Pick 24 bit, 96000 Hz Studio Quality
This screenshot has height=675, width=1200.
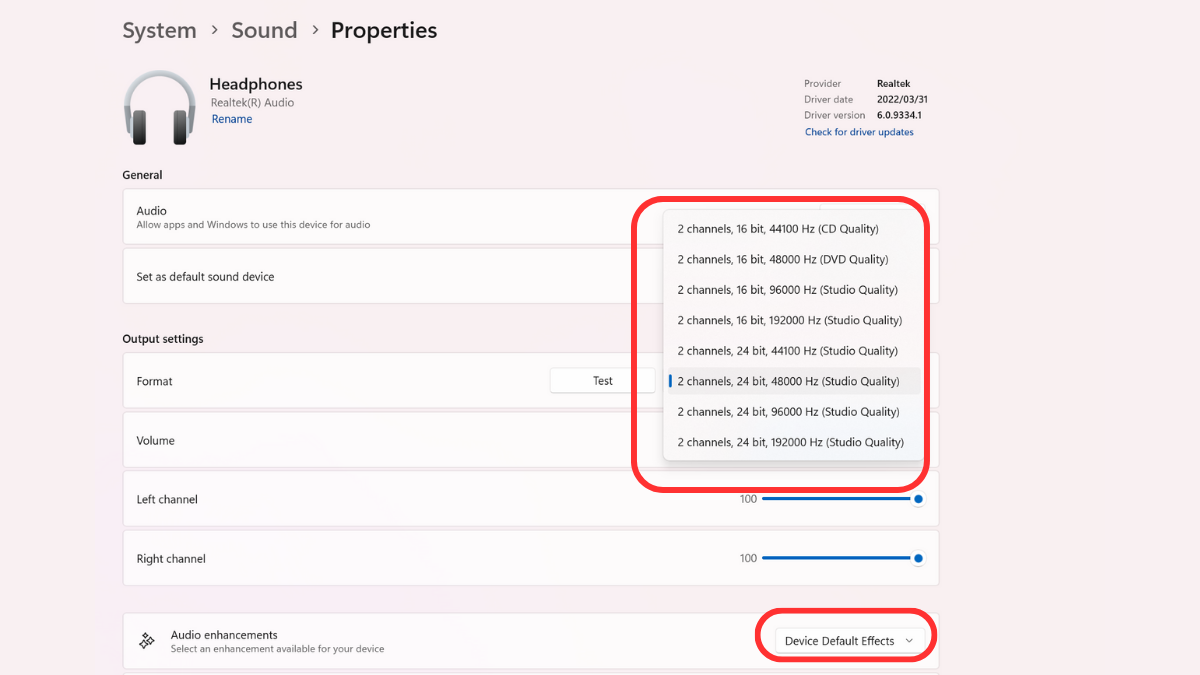click(x=787, y=412)
